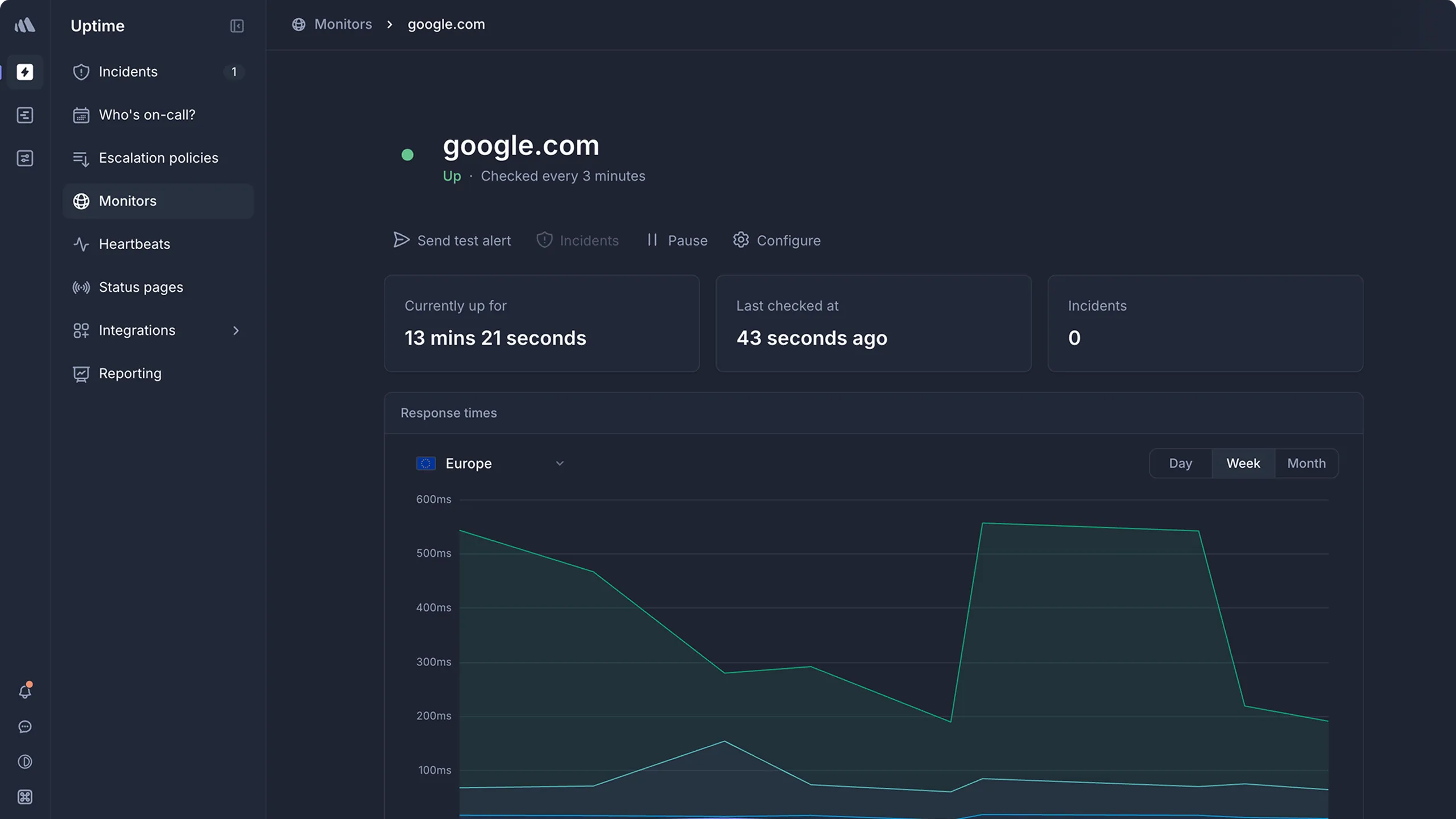Click the Incidents count badge 1

pyautogui.click(x=234, y=72)
